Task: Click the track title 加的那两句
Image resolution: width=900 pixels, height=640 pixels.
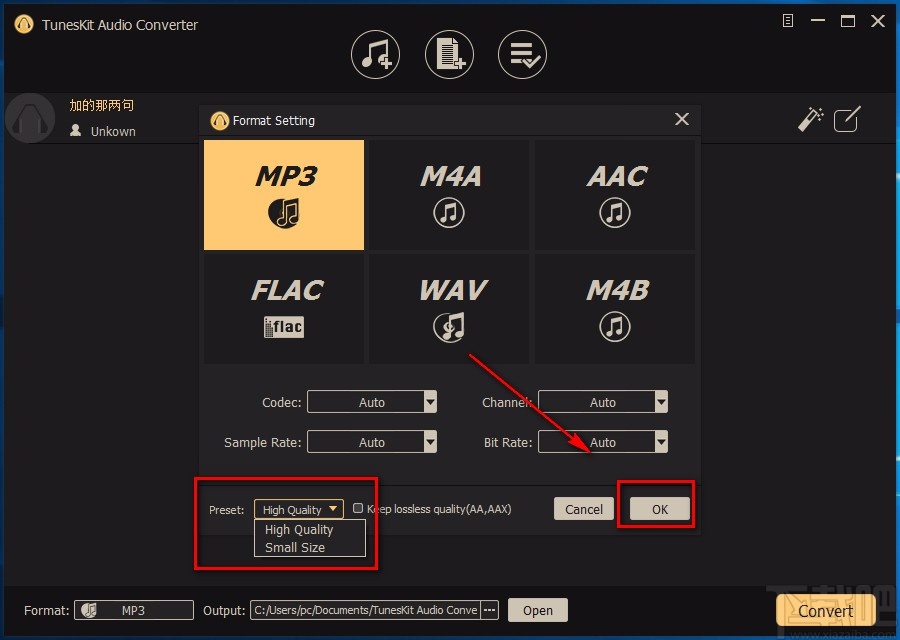Action: (102, 105)
